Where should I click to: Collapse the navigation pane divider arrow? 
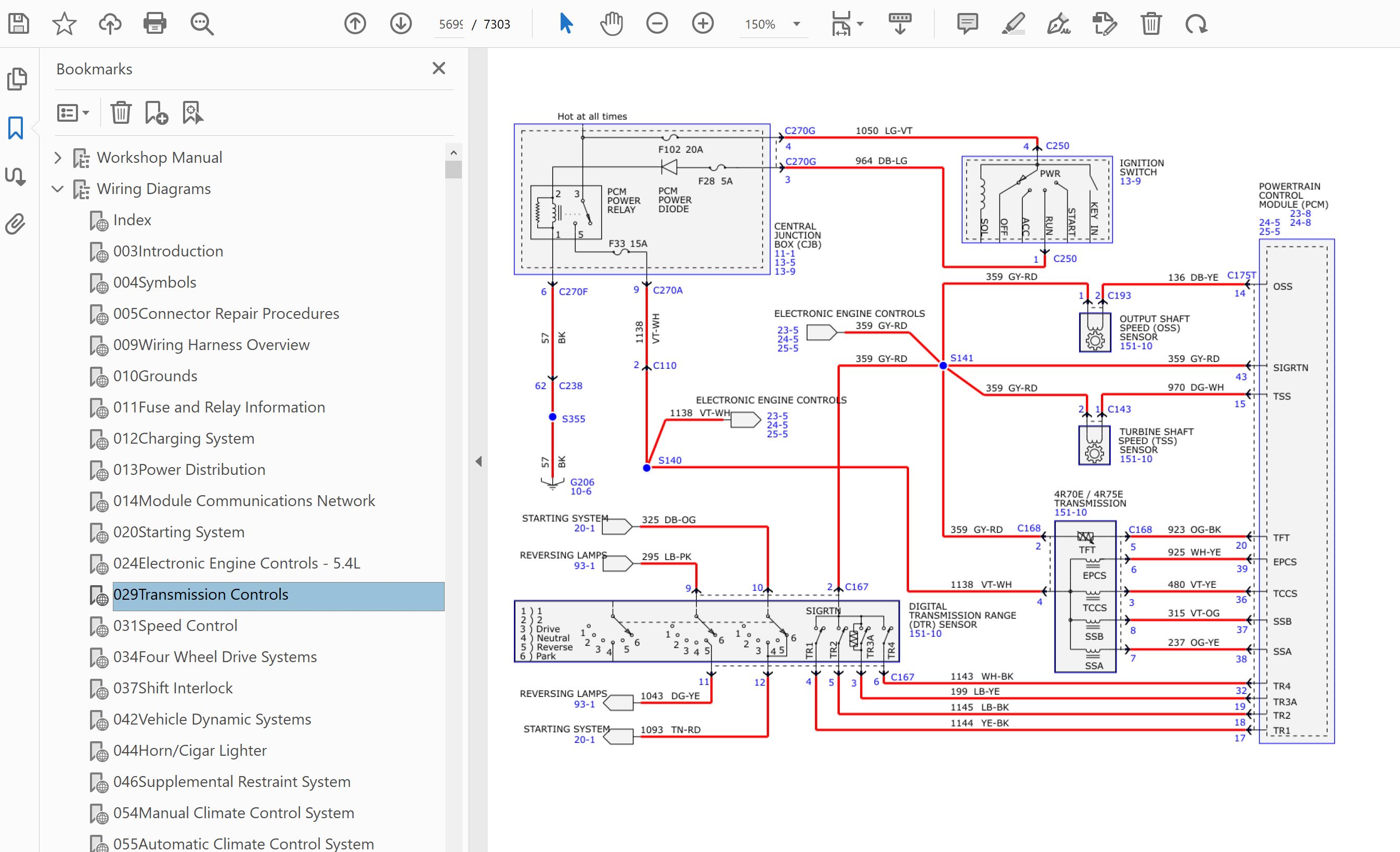coord(478,461)
